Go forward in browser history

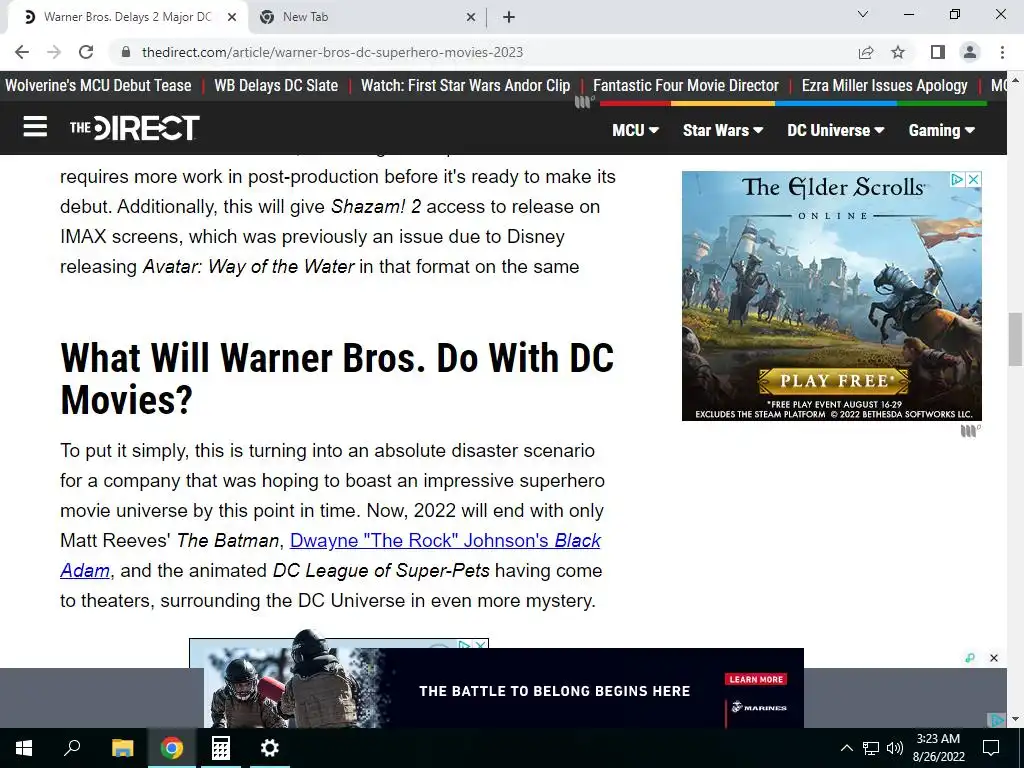pyautogui.click(x=54, y=52)
